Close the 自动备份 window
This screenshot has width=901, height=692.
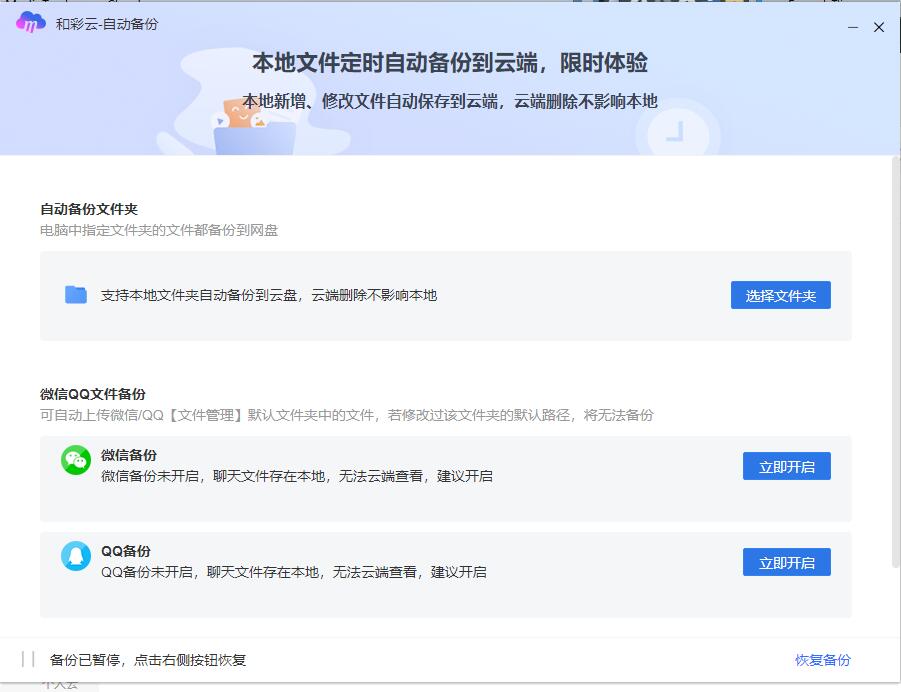[879, 27]
